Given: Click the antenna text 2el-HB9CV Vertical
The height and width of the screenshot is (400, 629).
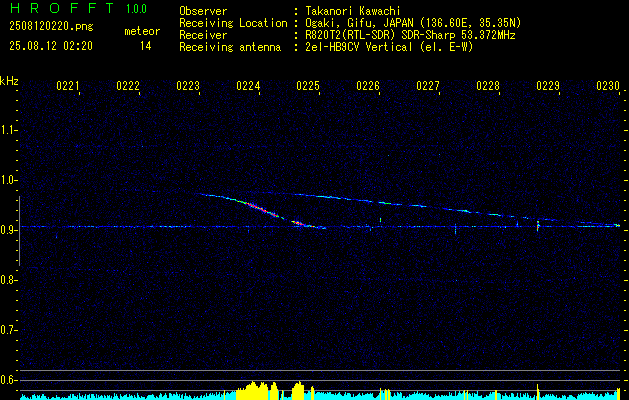Looking at the screenshot, I should [x=359, y=47].
